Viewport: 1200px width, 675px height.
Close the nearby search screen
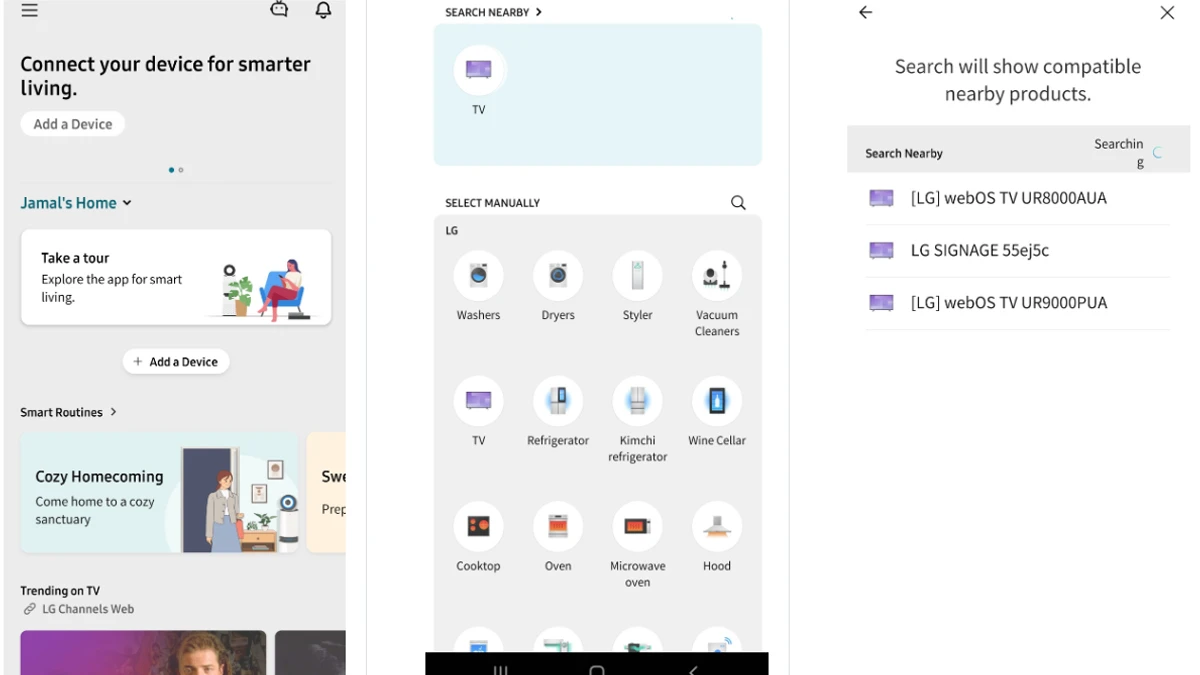tap(1167, 12)
